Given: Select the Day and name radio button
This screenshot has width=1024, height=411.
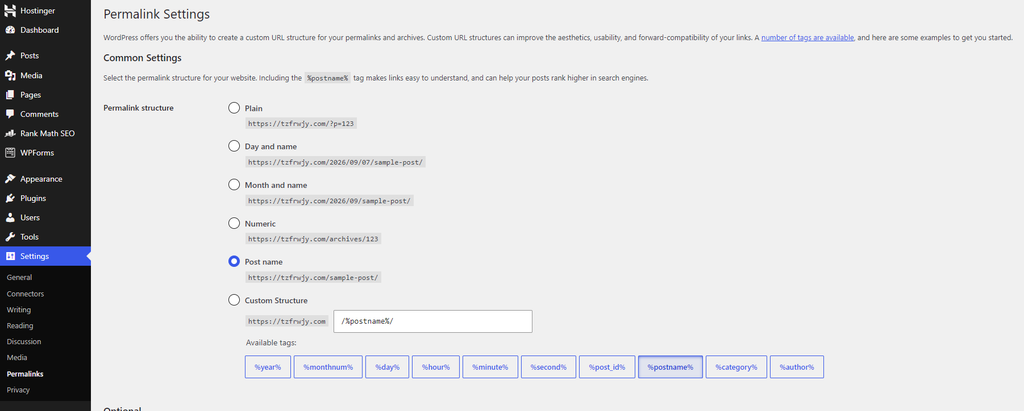Looking at the screenshot, I should coord(234,146).
